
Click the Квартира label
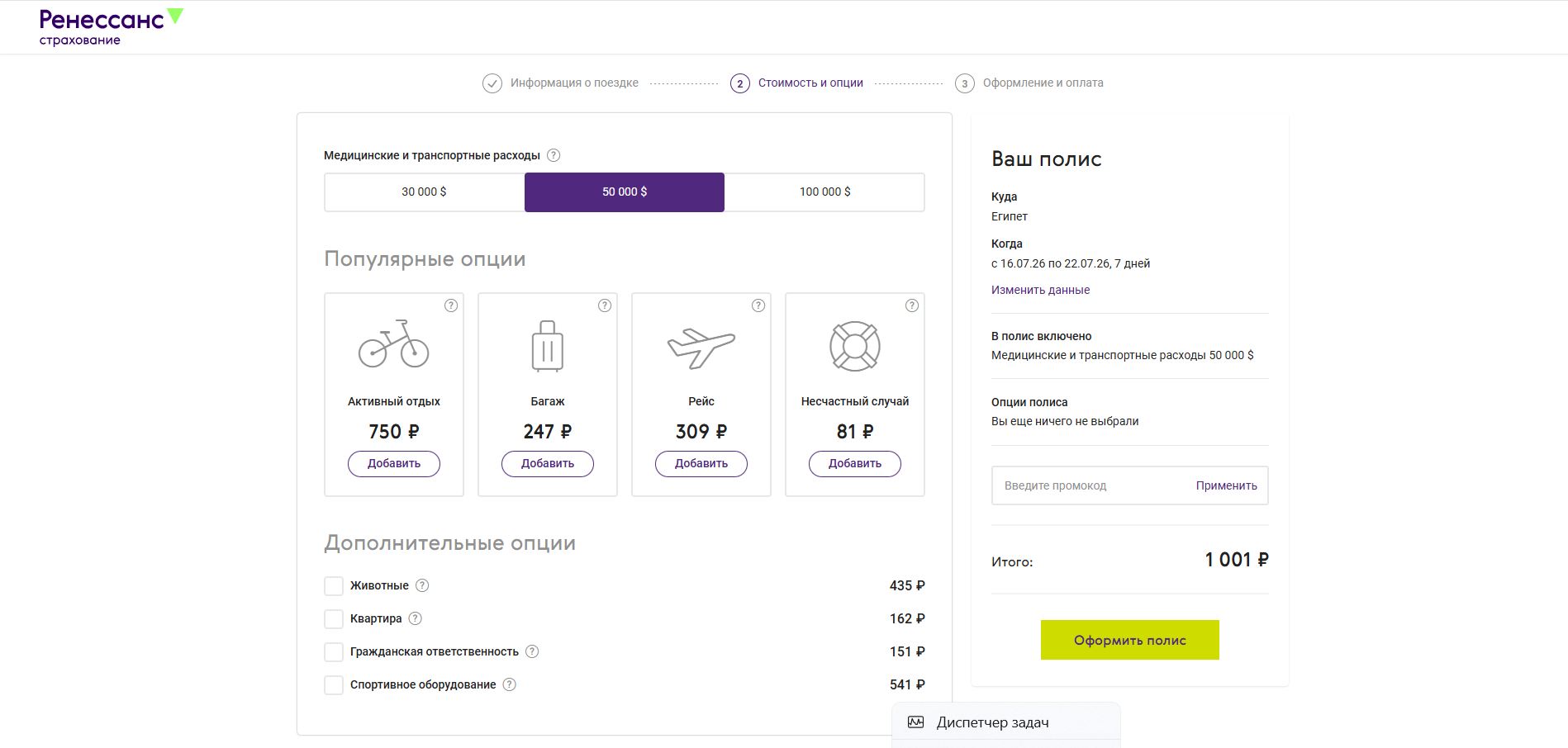click(376, 618)
